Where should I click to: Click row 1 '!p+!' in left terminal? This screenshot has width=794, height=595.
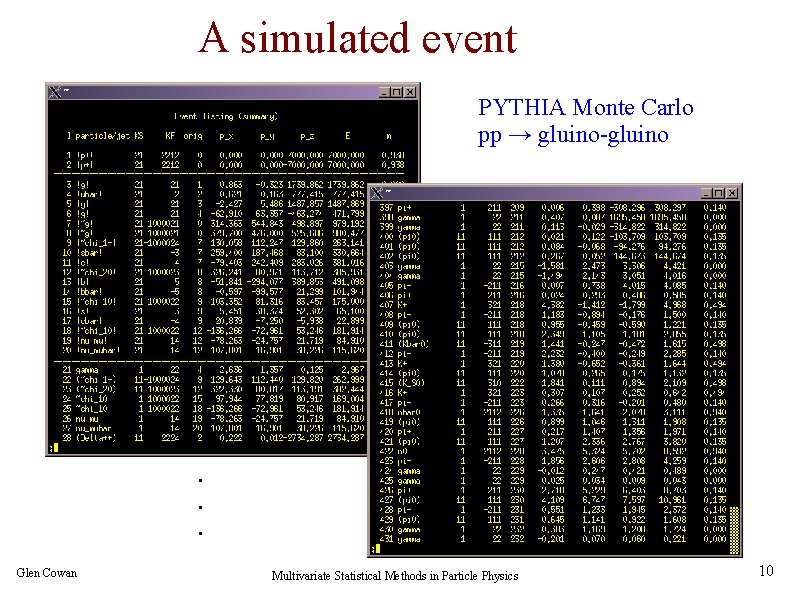[228, 155]
